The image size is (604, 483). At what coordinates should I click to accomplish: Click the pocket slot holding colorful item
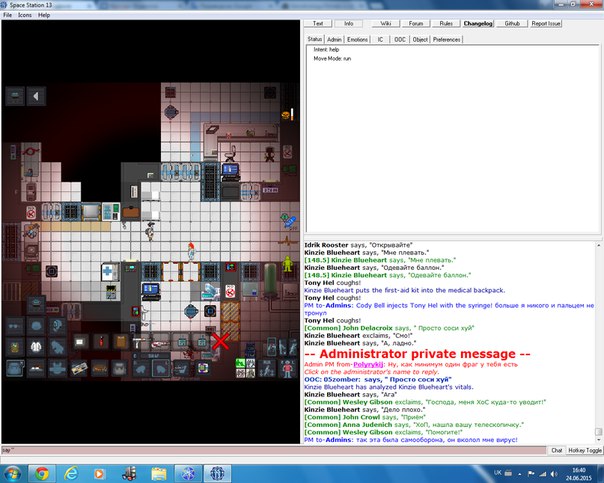[x=203, y=368]
